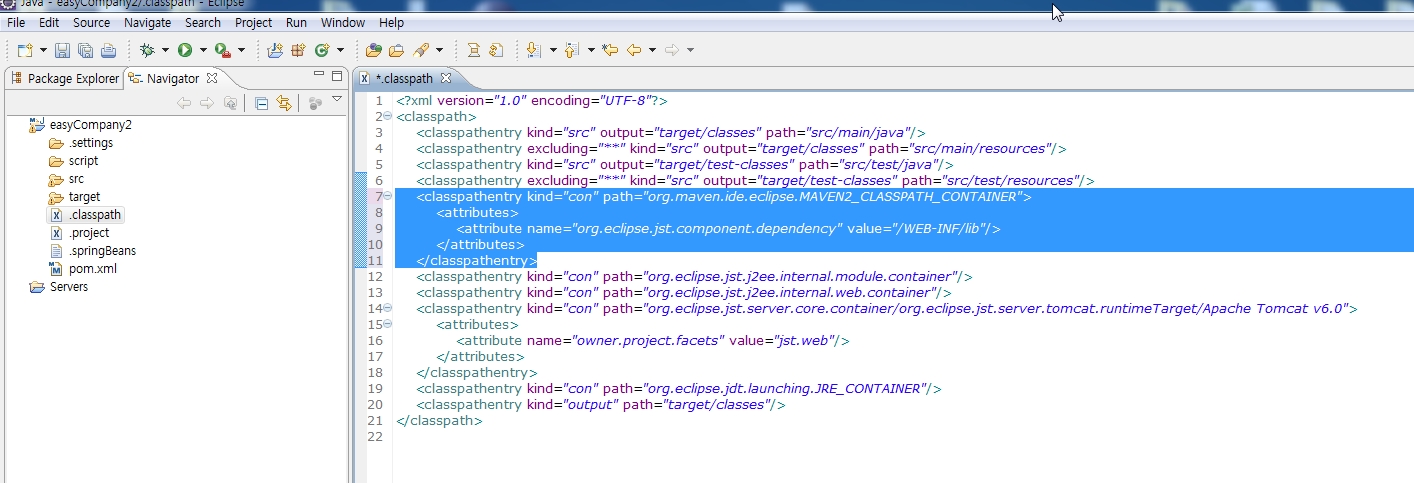
Task: Select the src folder in Navigator
Action: tap(76, 179)
